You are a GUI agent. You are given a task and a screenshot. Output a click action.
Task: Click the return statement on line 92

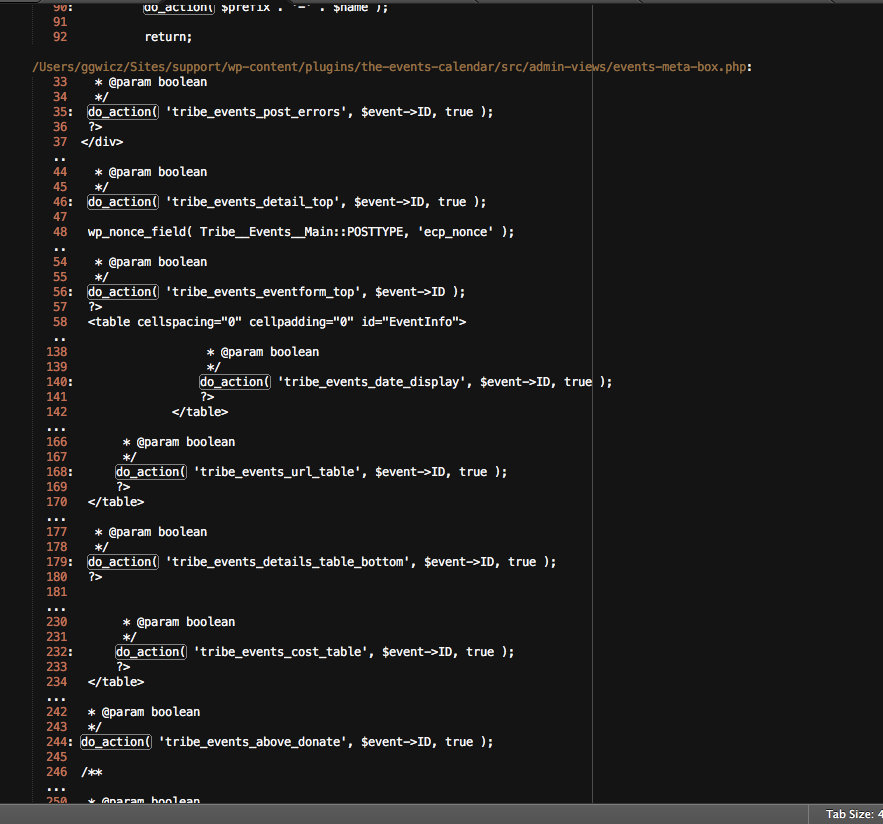pyautogui.click(x=167, y=37)
